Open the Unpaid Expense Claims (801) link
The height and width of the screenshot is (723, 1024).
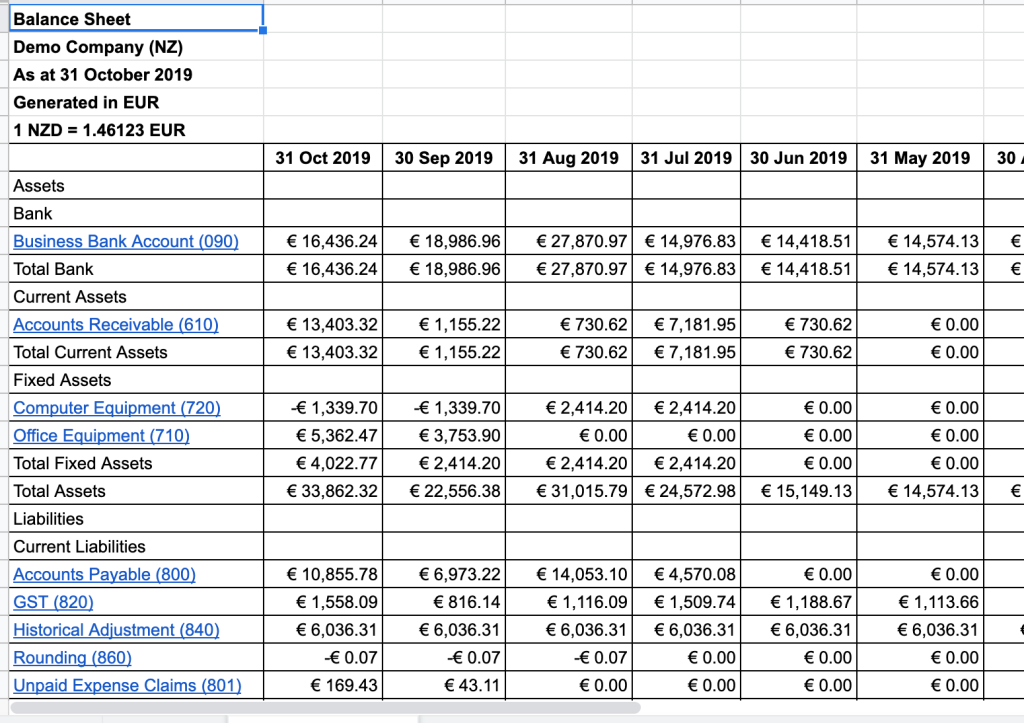coord(127,685)
